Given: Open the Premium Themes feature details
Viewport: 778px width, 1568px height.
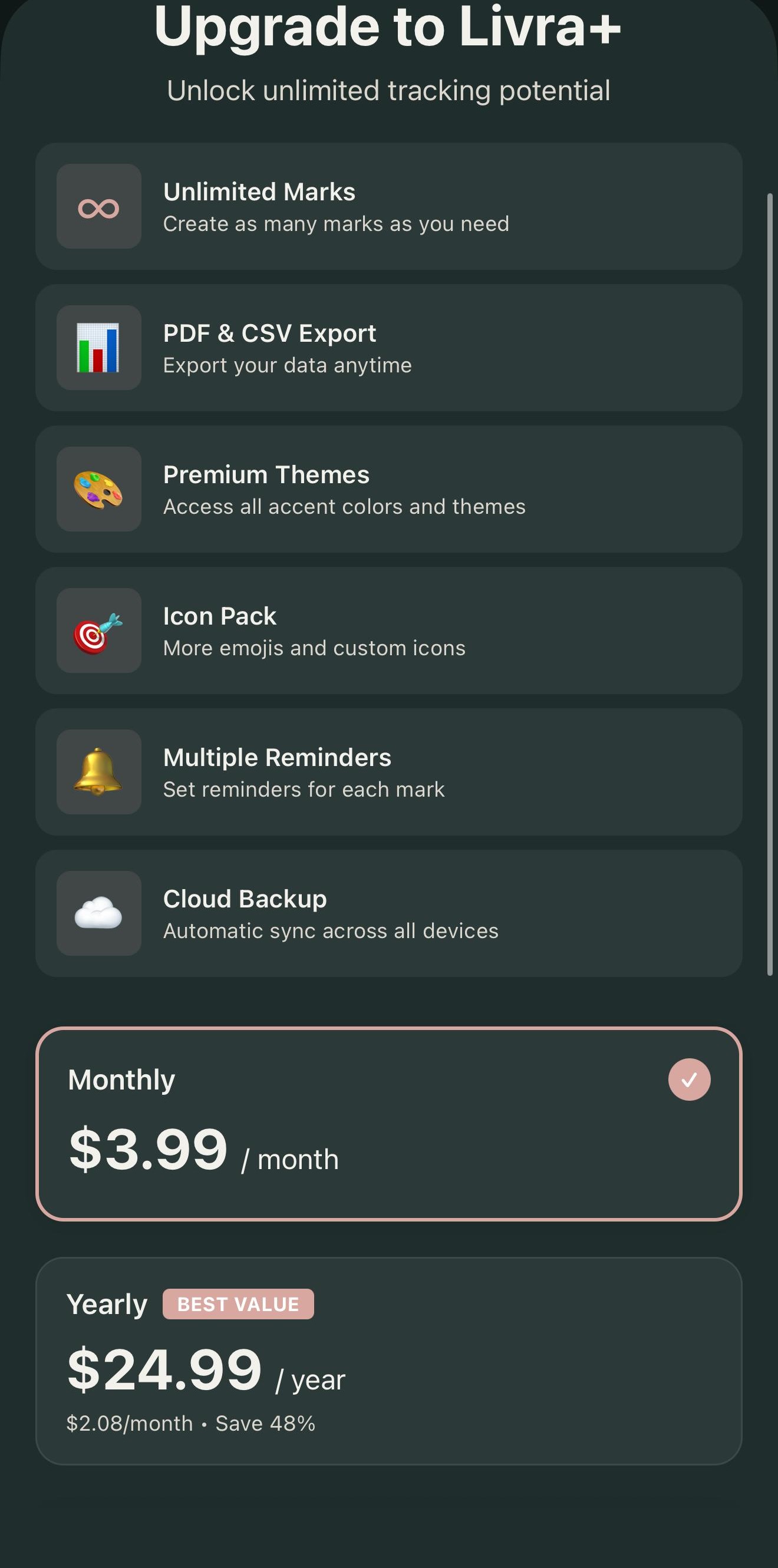Looking at the screenshot, I should 388,490.
